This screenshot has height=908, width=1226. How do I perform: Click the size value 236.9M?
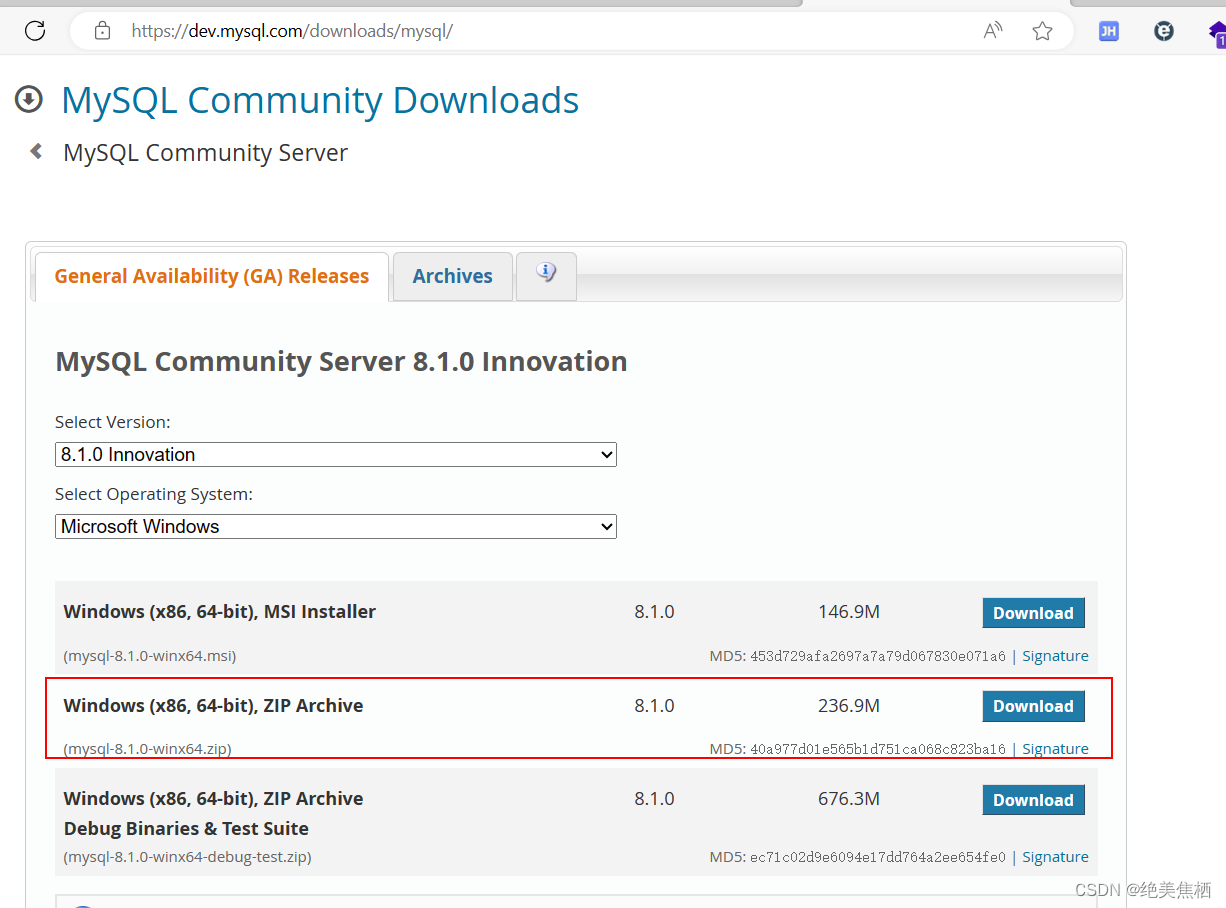[849, 705]
